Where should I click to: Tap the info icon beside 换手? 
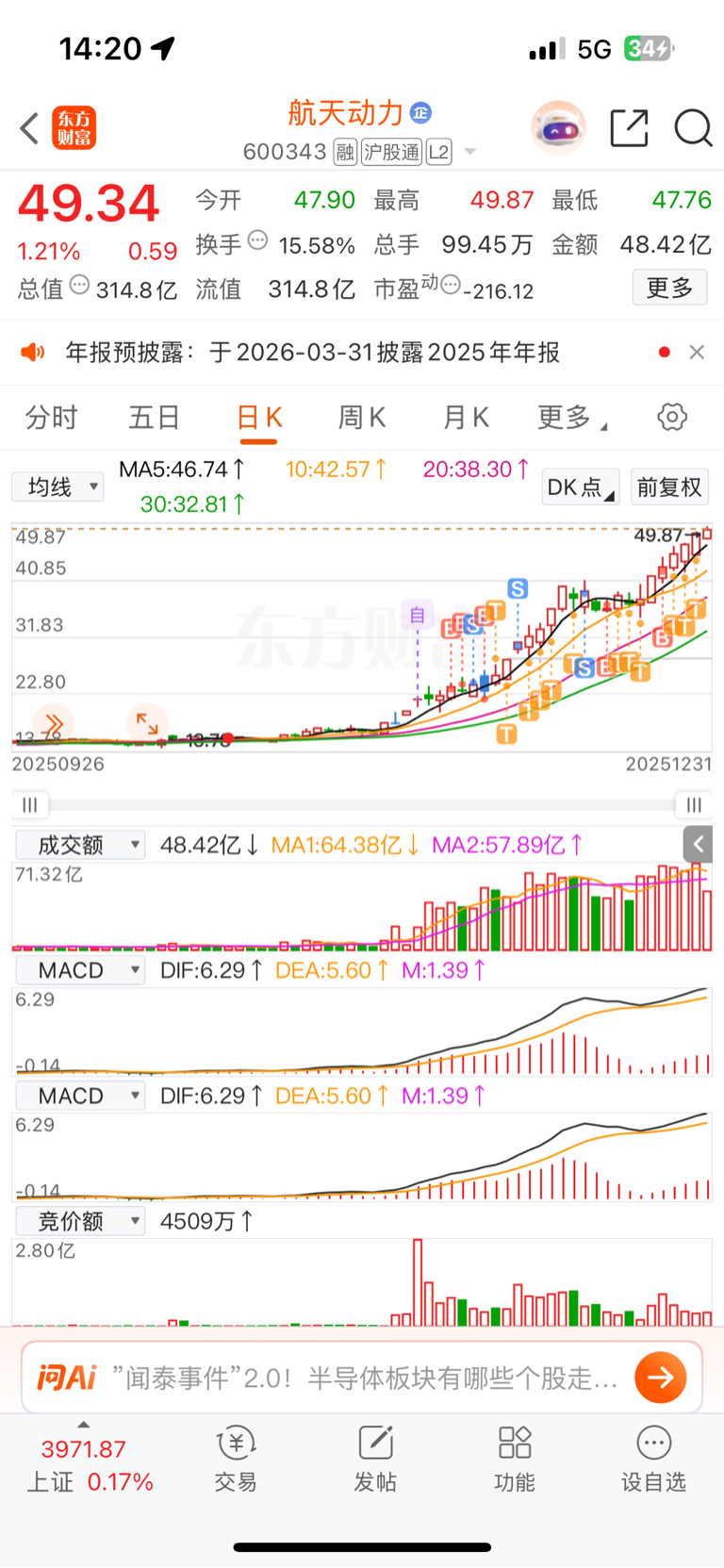click(257, 240)
